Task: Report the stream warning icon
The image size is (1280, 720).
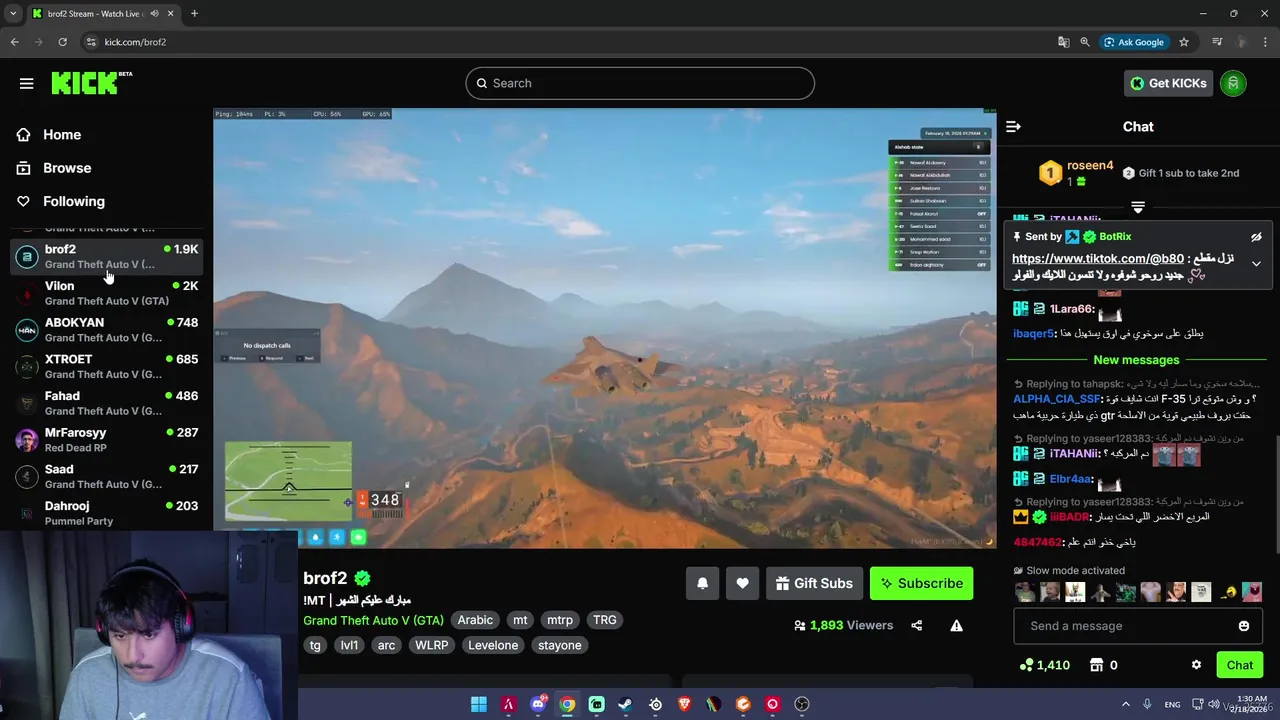Action: point(956,626)
